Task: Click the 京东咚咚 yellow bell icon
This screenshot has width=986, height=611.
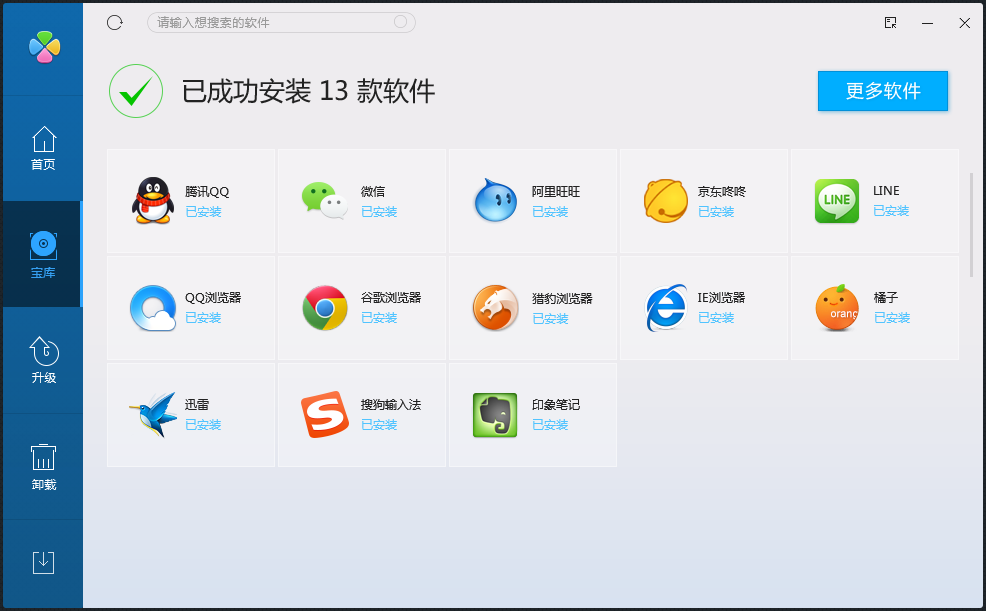Action: [666, 201]
